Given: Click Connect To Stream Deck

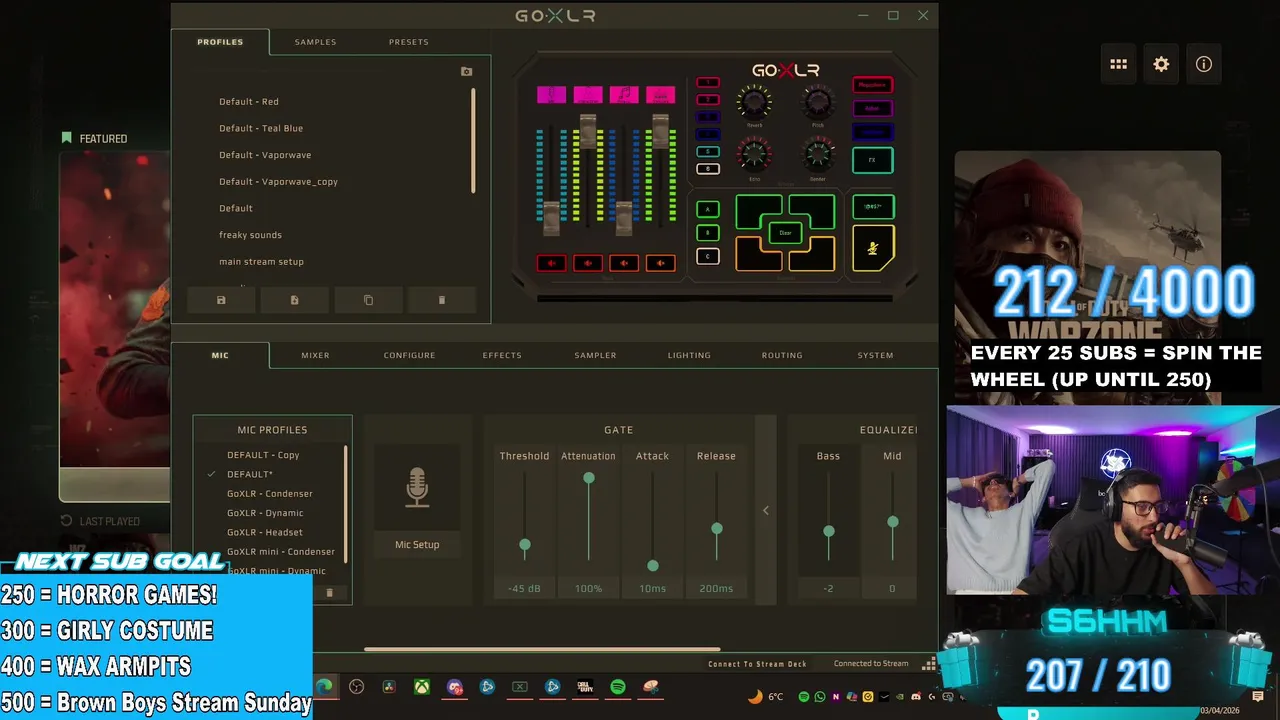Looking at the screenshot, I should click(757, 664).
